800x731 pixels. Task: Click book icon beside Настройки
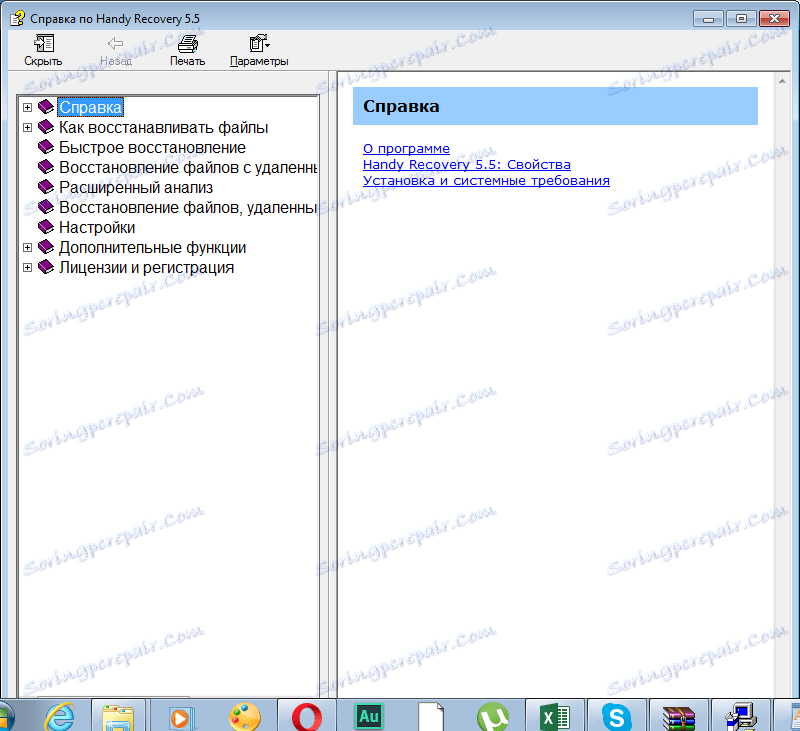(46, 226)
